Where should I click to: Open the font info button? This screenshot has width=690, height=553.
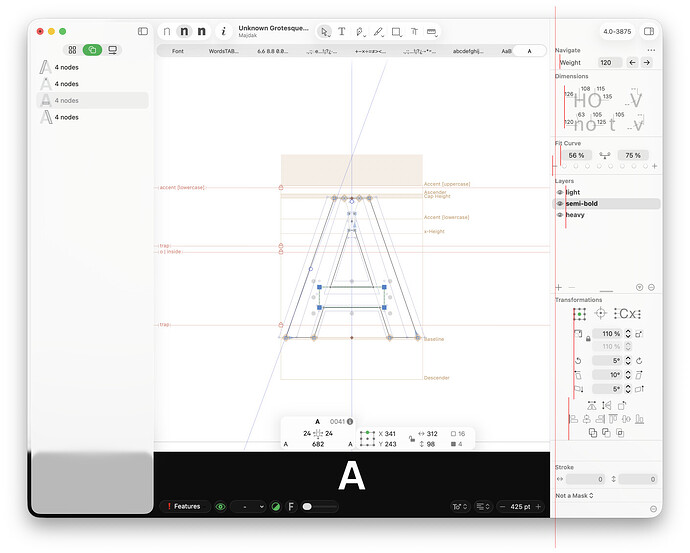click(224, 31)
